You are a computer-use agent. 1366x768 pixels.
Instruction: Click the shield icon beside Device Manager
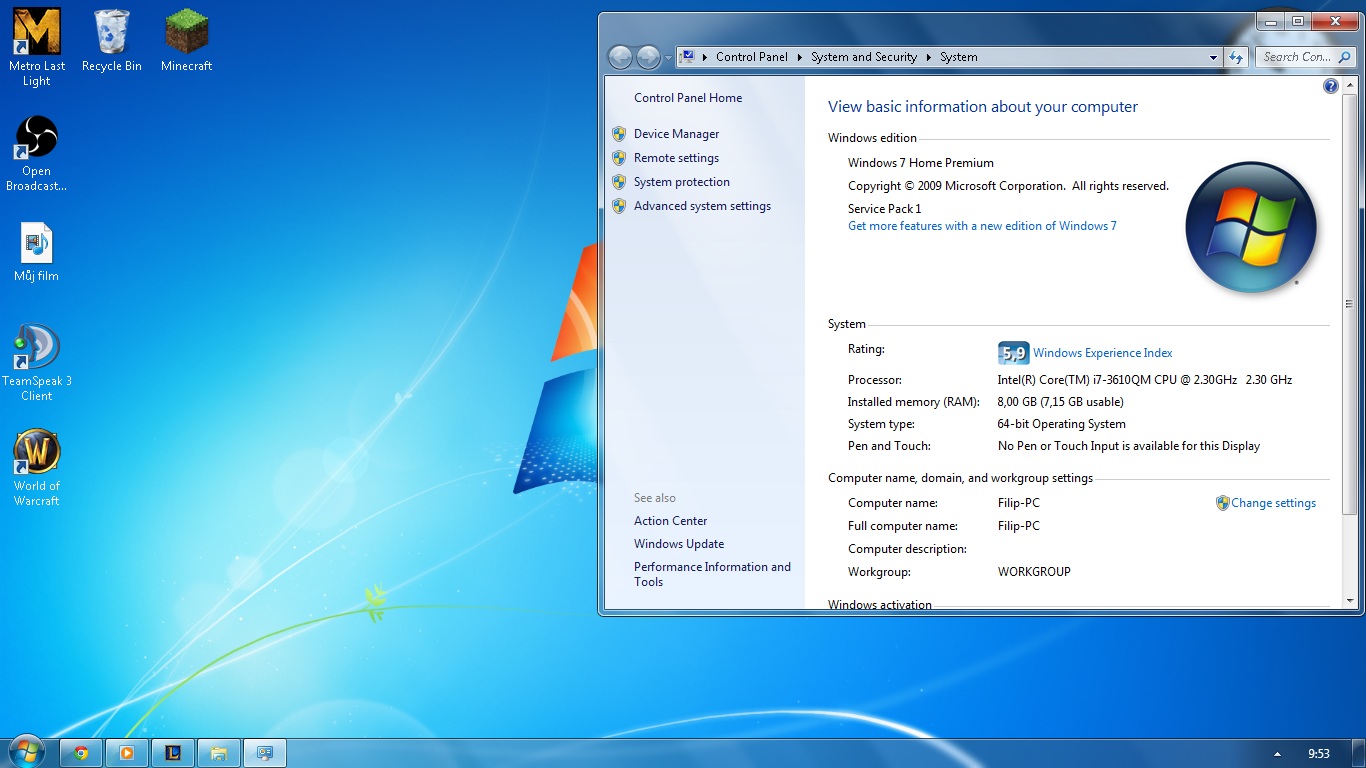pyautogui.click(x=619, y=134)
